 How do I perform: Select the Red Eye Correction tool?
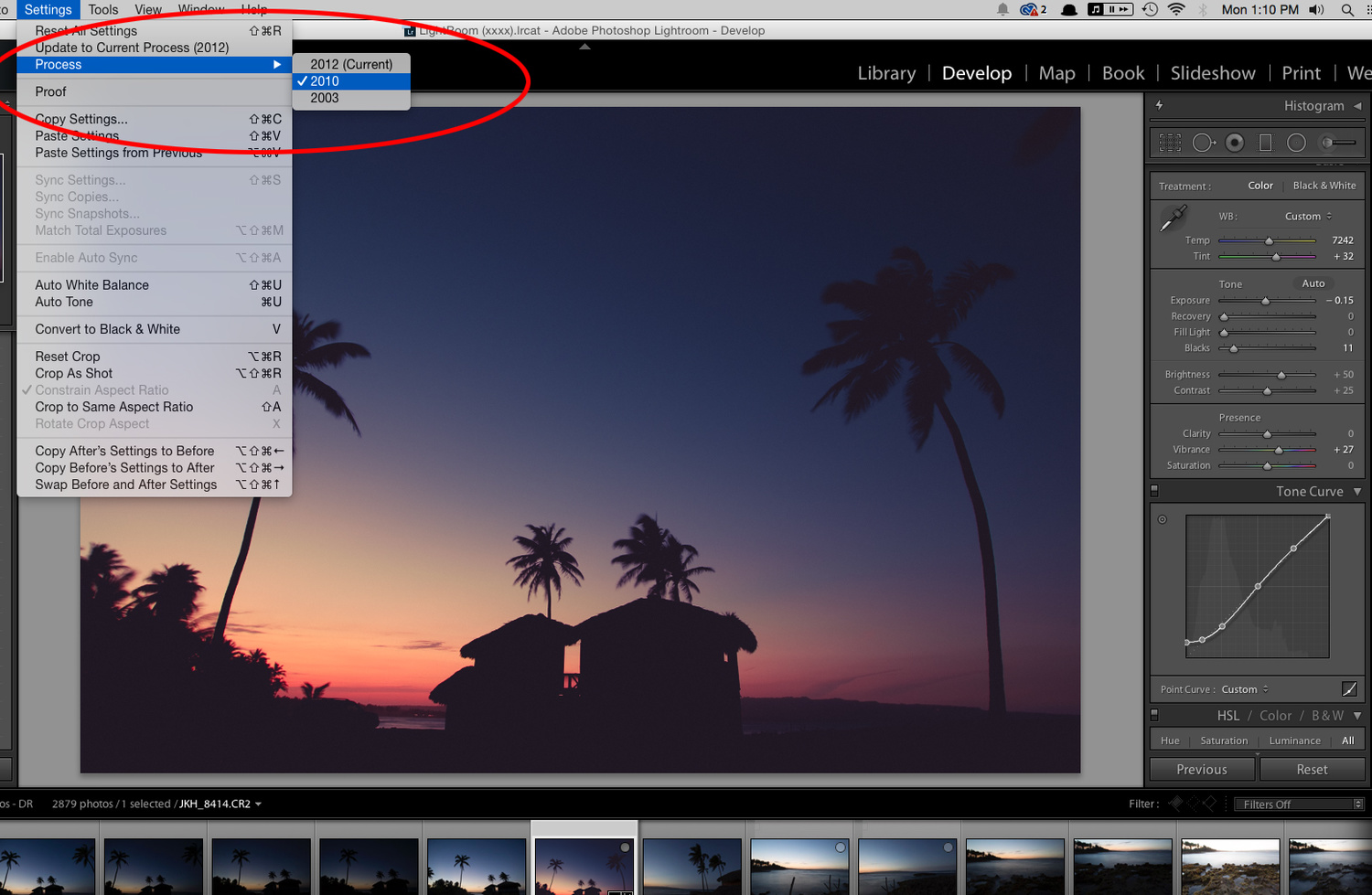(1235, 142)
